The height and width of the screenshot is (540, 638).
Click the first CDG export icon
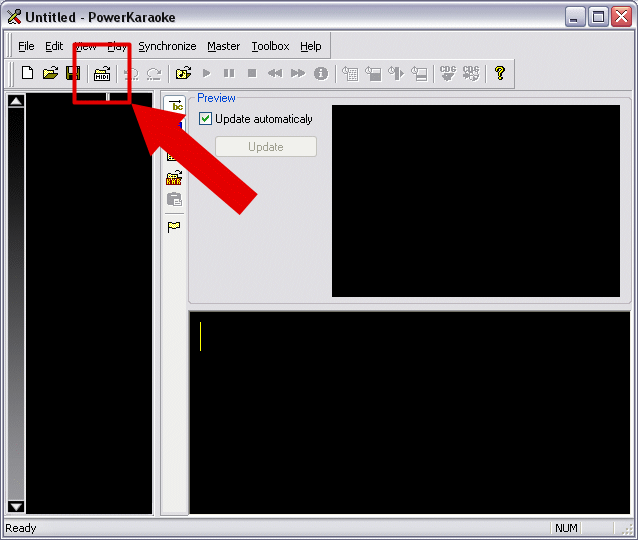(x=448, y=73)
